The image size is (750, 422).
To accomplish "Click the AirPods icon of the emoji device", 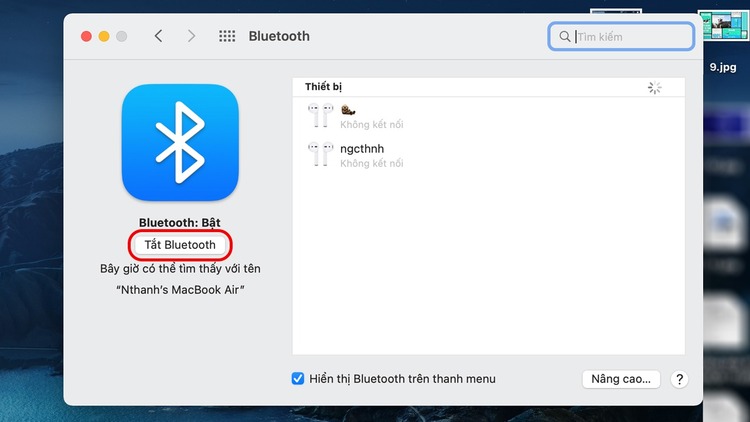I will tap(320, 115).
